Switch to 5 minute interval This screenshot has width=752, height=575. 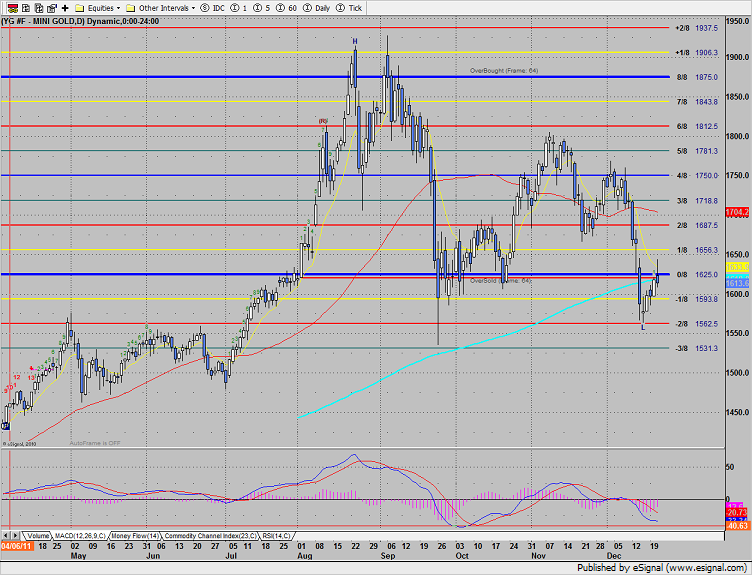tap(261, 8)
